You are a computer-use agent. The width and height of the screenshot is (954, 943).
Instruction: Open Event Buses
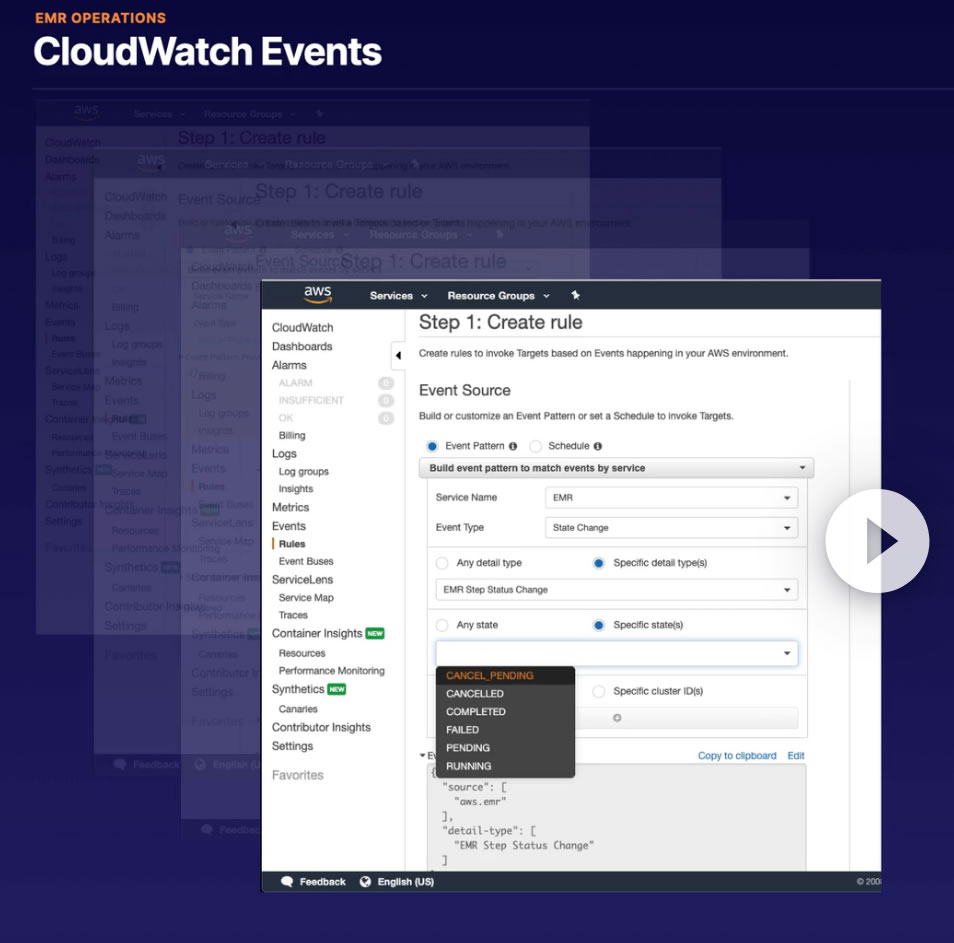[x=306, y=561]
